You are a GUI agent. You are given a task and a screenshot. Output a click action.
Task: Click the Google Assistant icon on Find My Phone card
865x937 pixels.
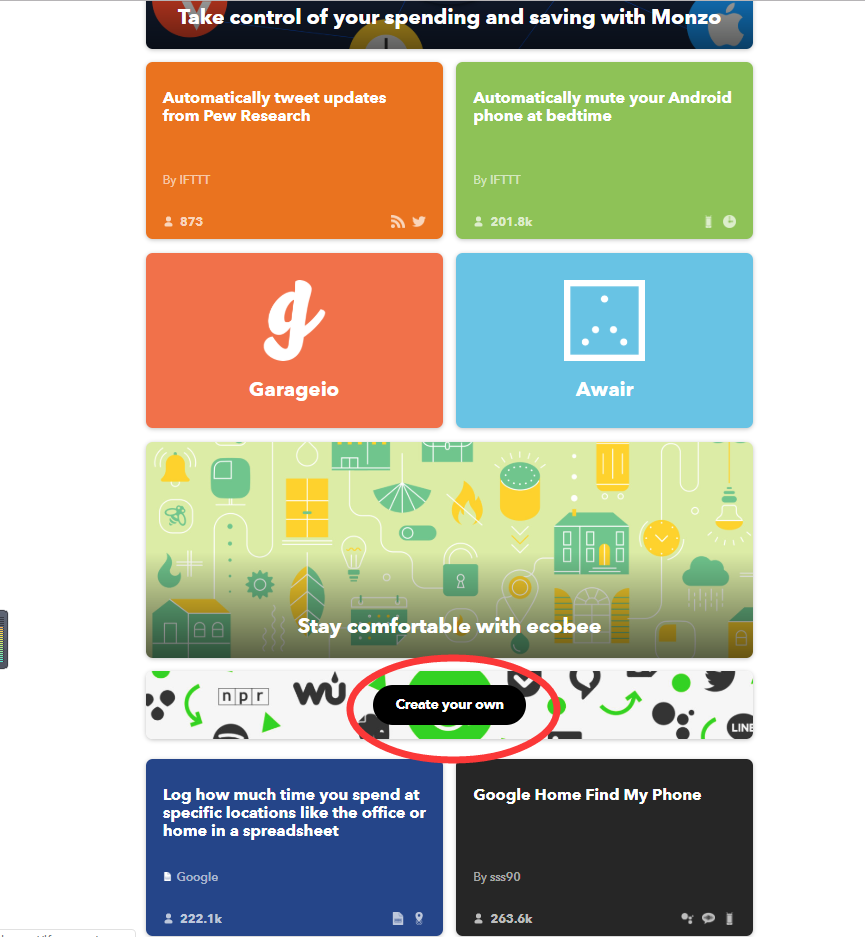[x=688, y=918]
